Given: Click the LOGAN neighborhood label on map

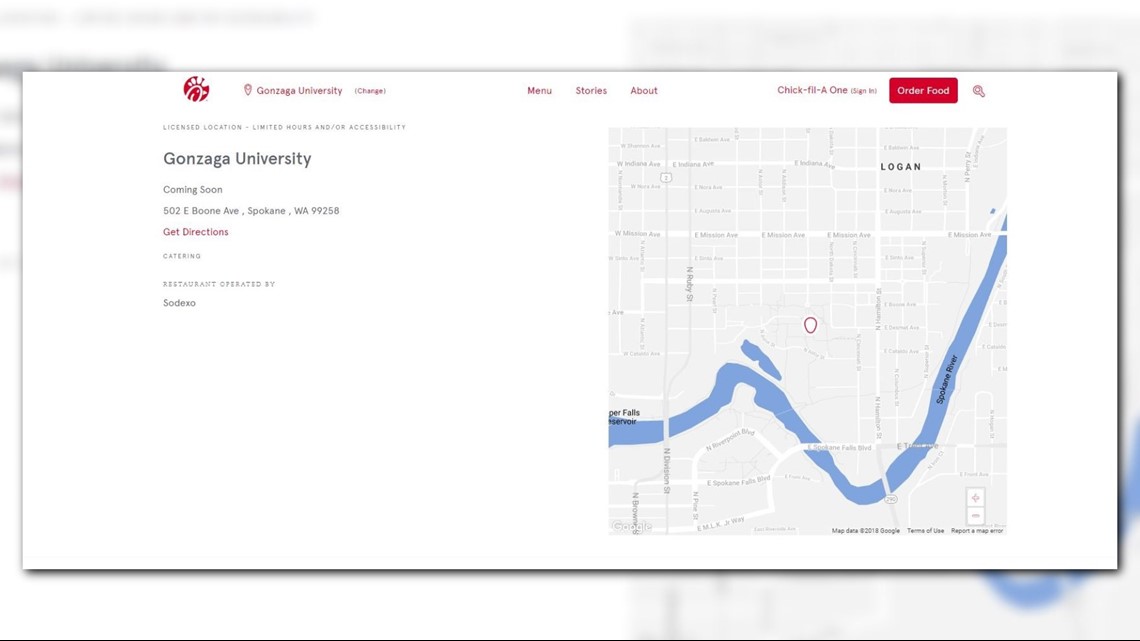Looking at the screenshot, I should click(901, 166).
